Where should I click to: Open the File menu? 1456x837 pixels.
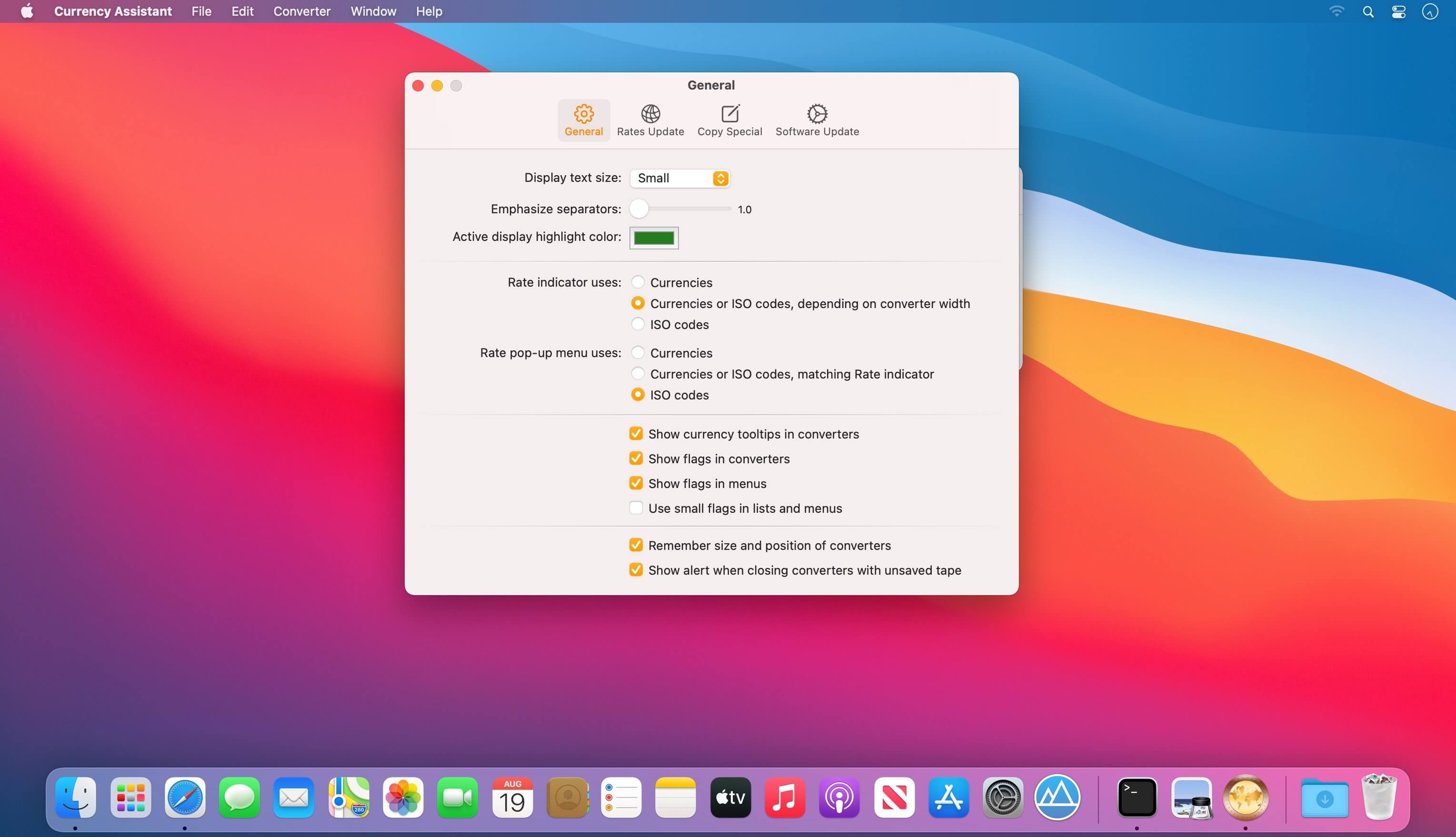[201, 11]
